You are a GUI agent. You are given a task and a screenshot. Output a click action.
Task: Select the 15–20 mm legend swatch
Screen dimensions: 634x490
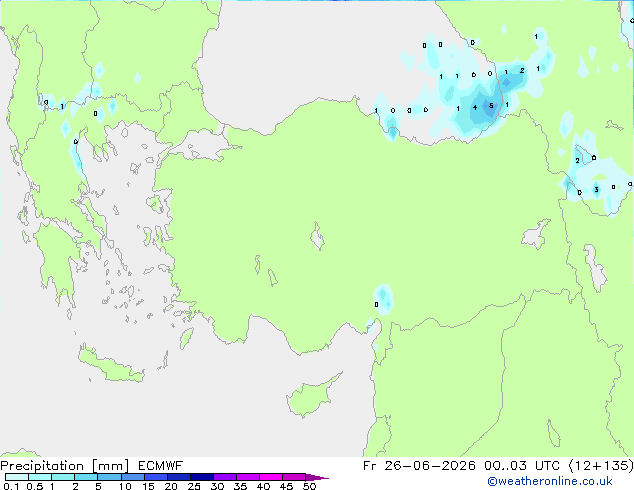pos(155,477)
